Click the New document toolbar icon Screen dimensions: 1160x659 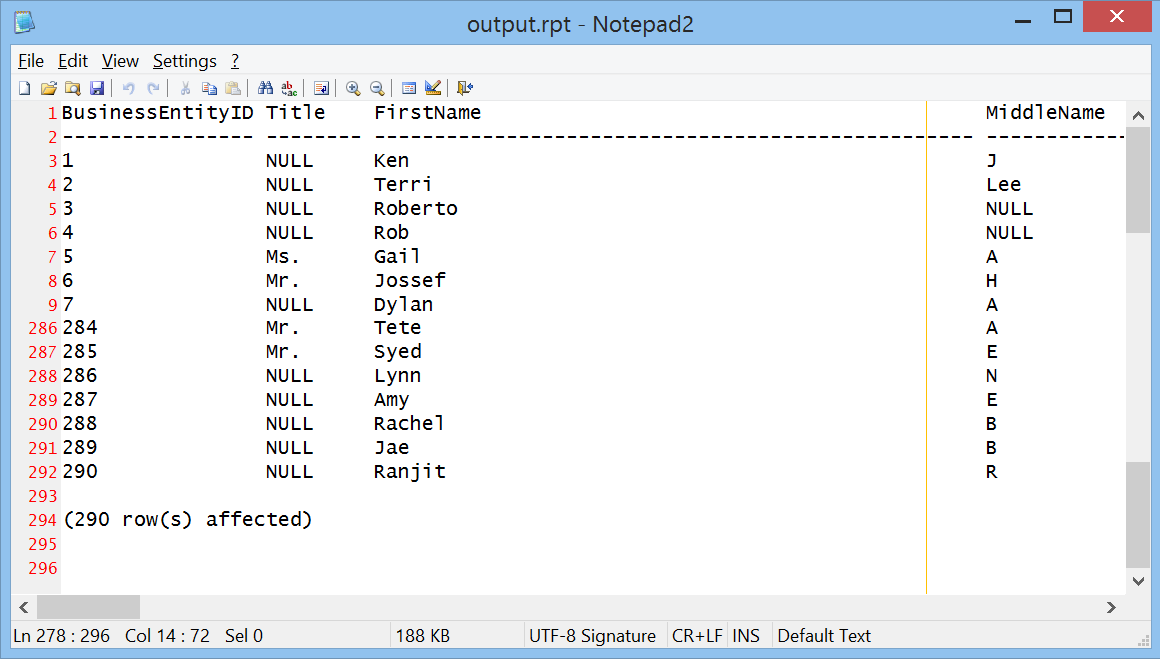coord(24,88)
